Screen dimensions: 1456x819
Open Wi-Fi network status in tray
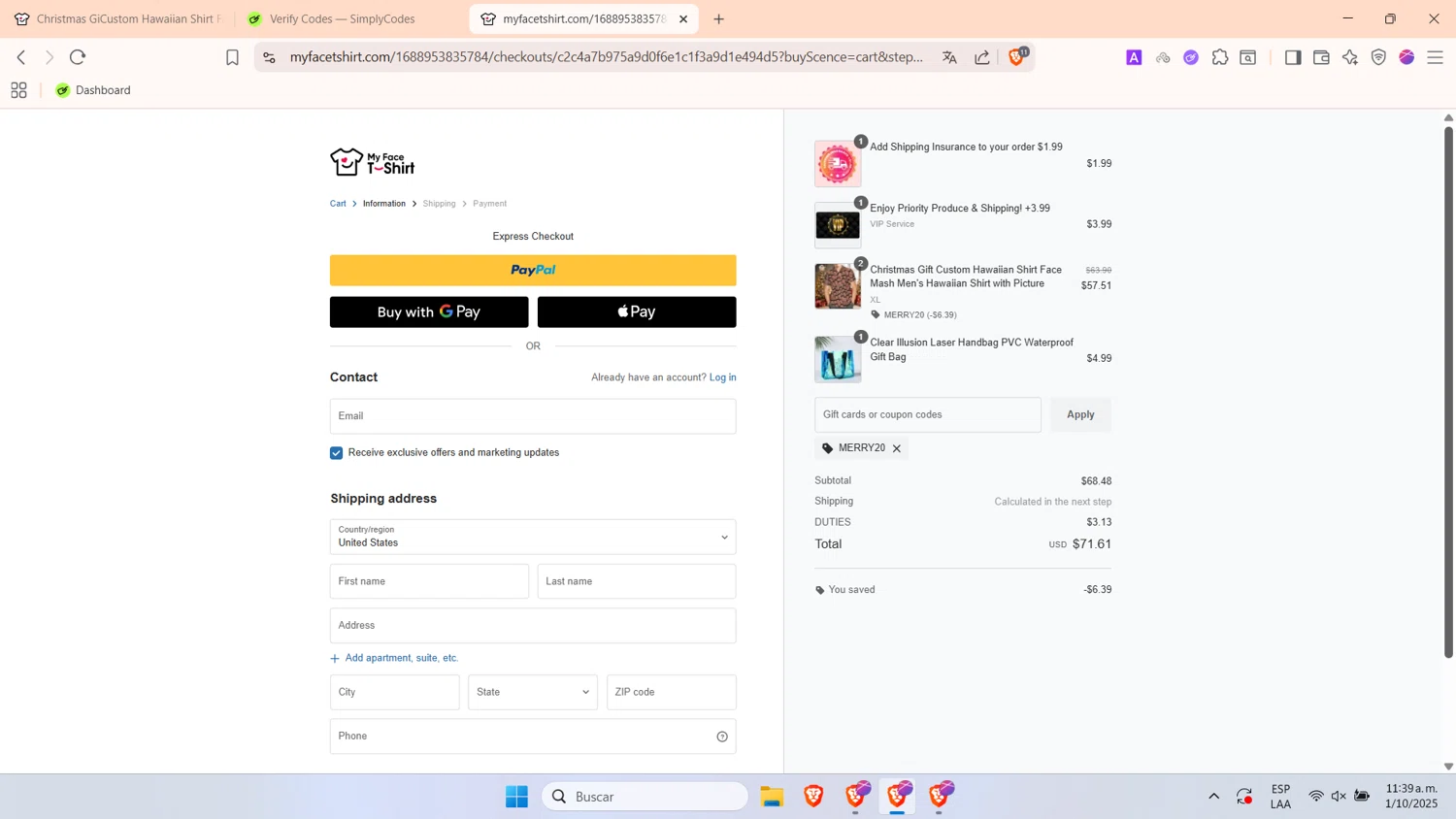(x=1316, y=797)
